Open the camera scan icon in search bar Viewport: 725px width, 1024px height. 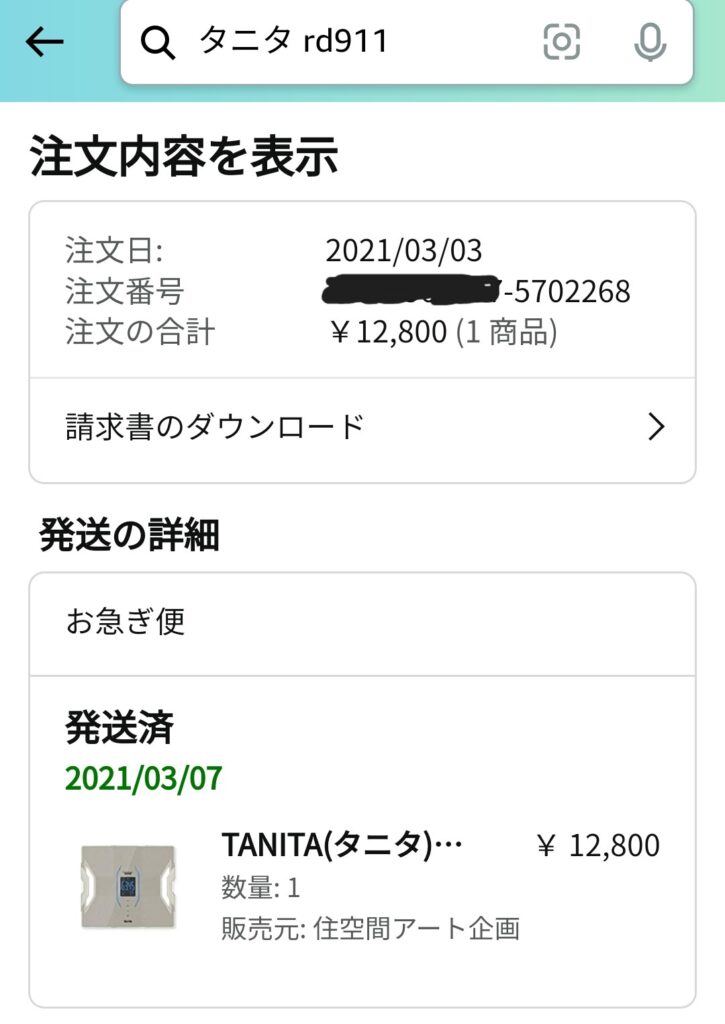561,42
